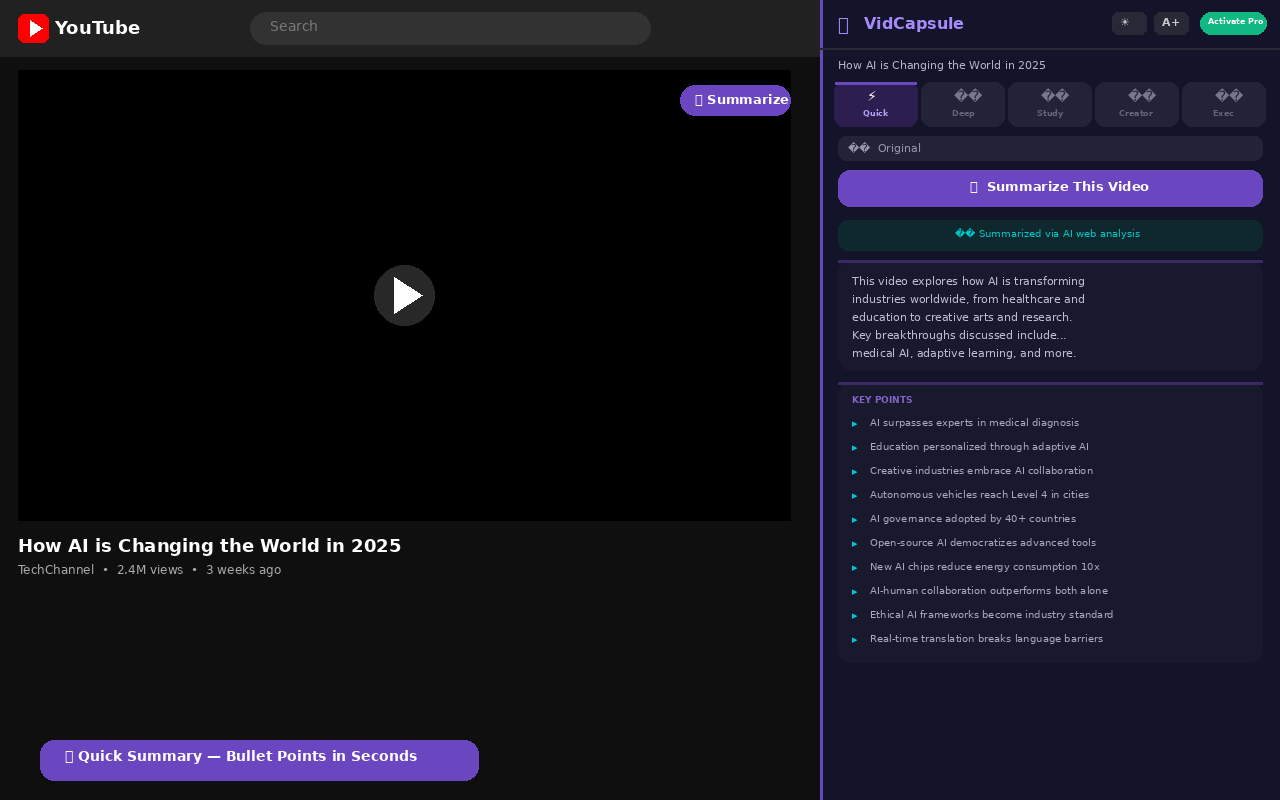The height and width of the screenshot is (800, 1280).
Task: Click 'AI surpasses experts in medical diagnosis'
Action: (x=974, y=423)
